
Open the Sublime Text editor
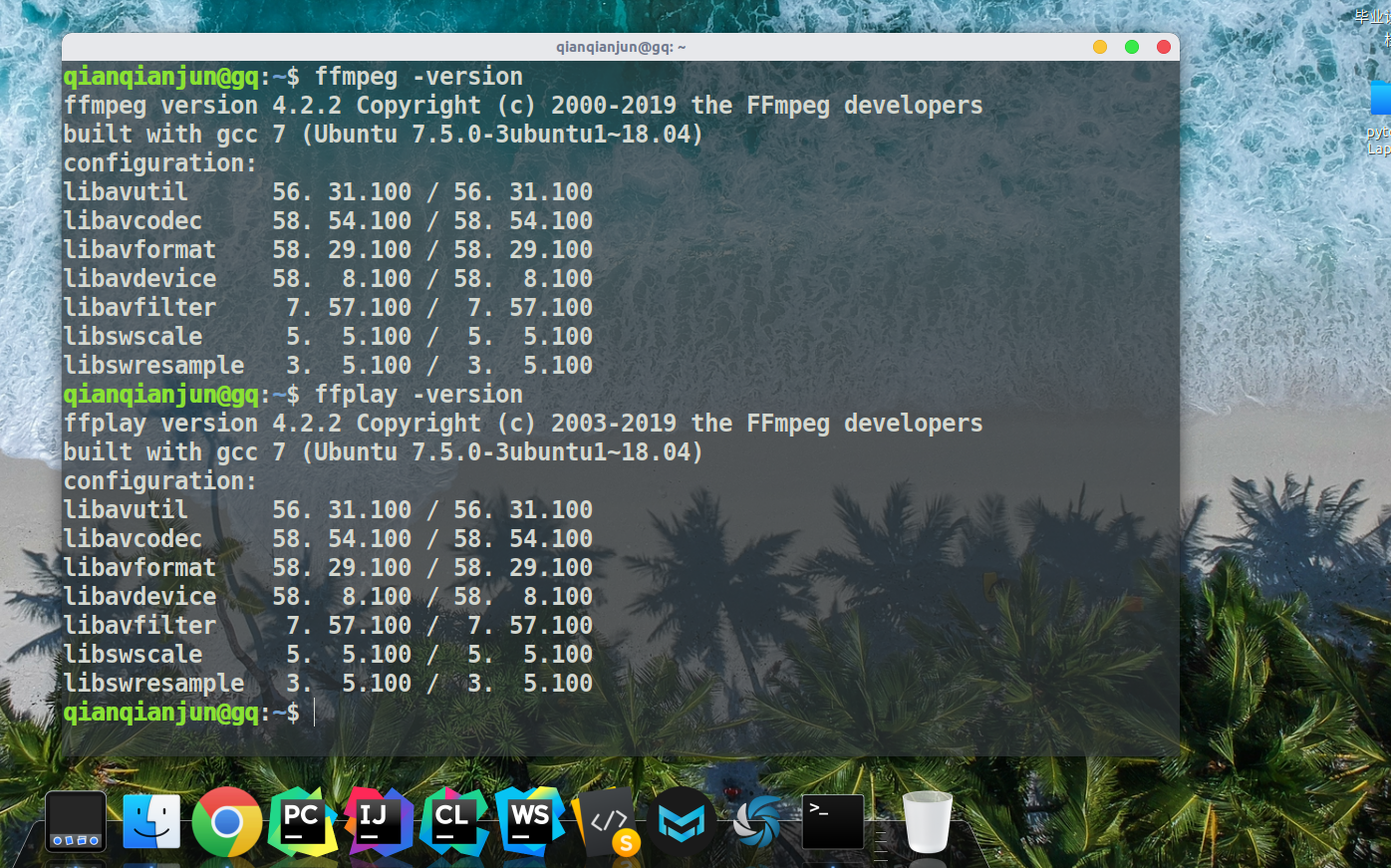pos(606,821)
